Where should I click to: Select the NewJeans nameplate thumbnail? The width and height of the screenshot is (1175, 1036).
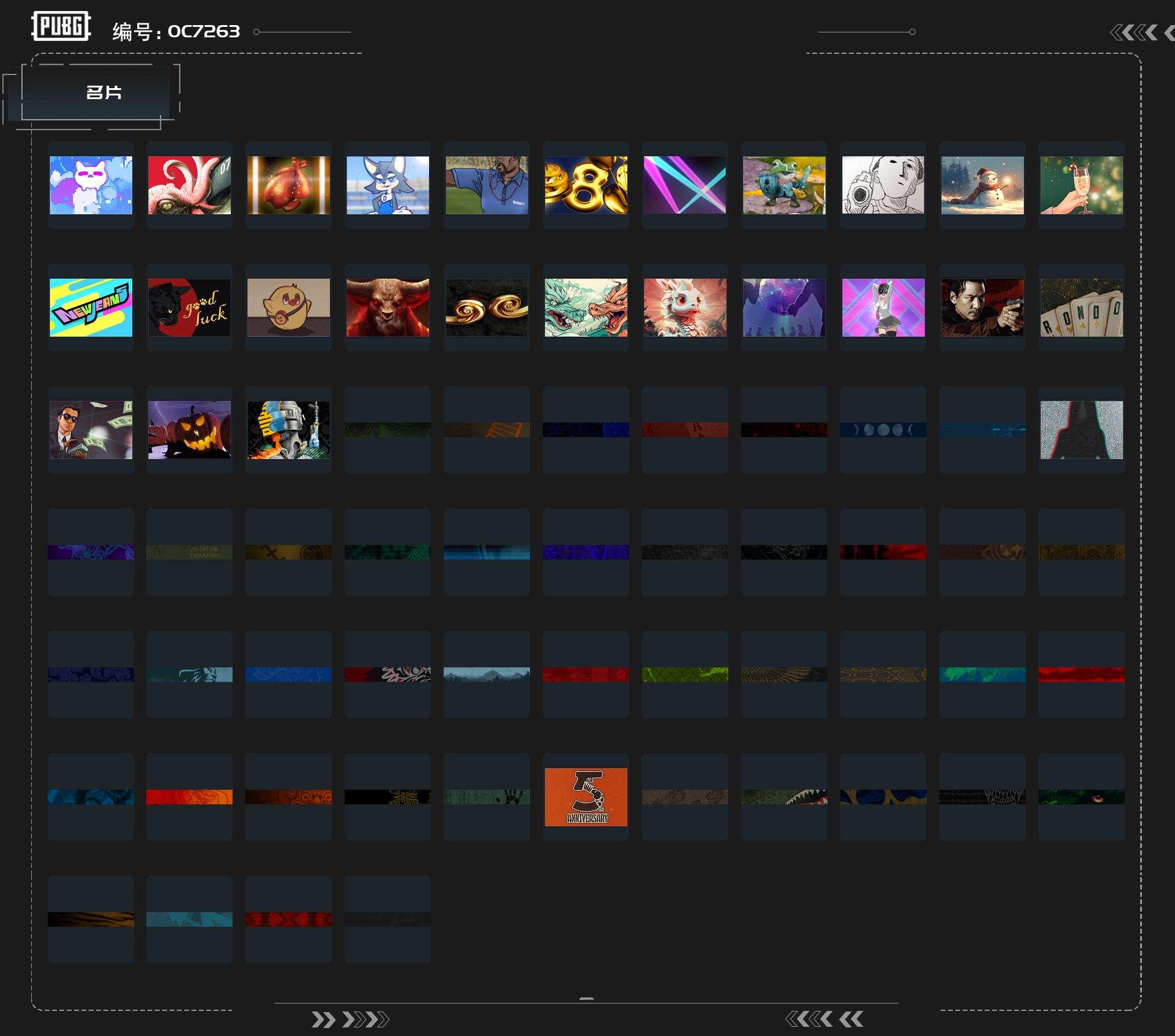pos(91,307)
